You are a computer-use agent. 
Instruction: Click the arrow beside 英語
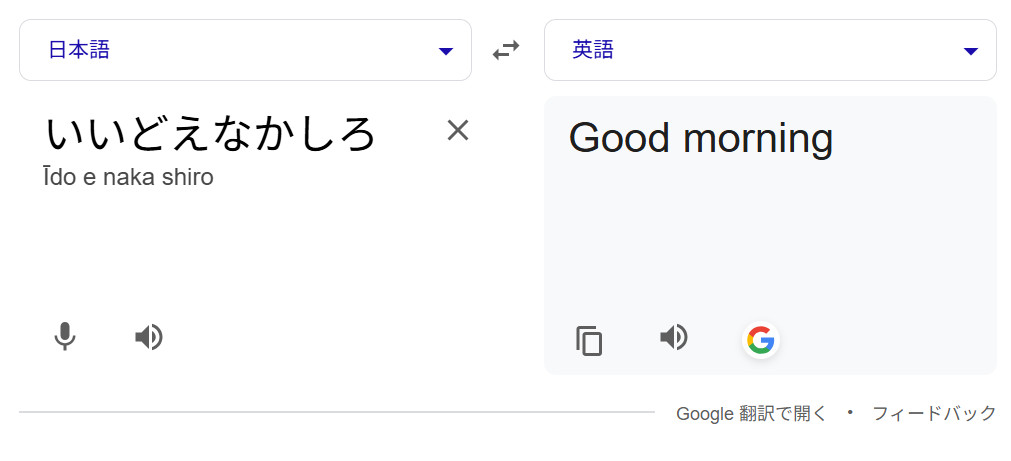970,51
